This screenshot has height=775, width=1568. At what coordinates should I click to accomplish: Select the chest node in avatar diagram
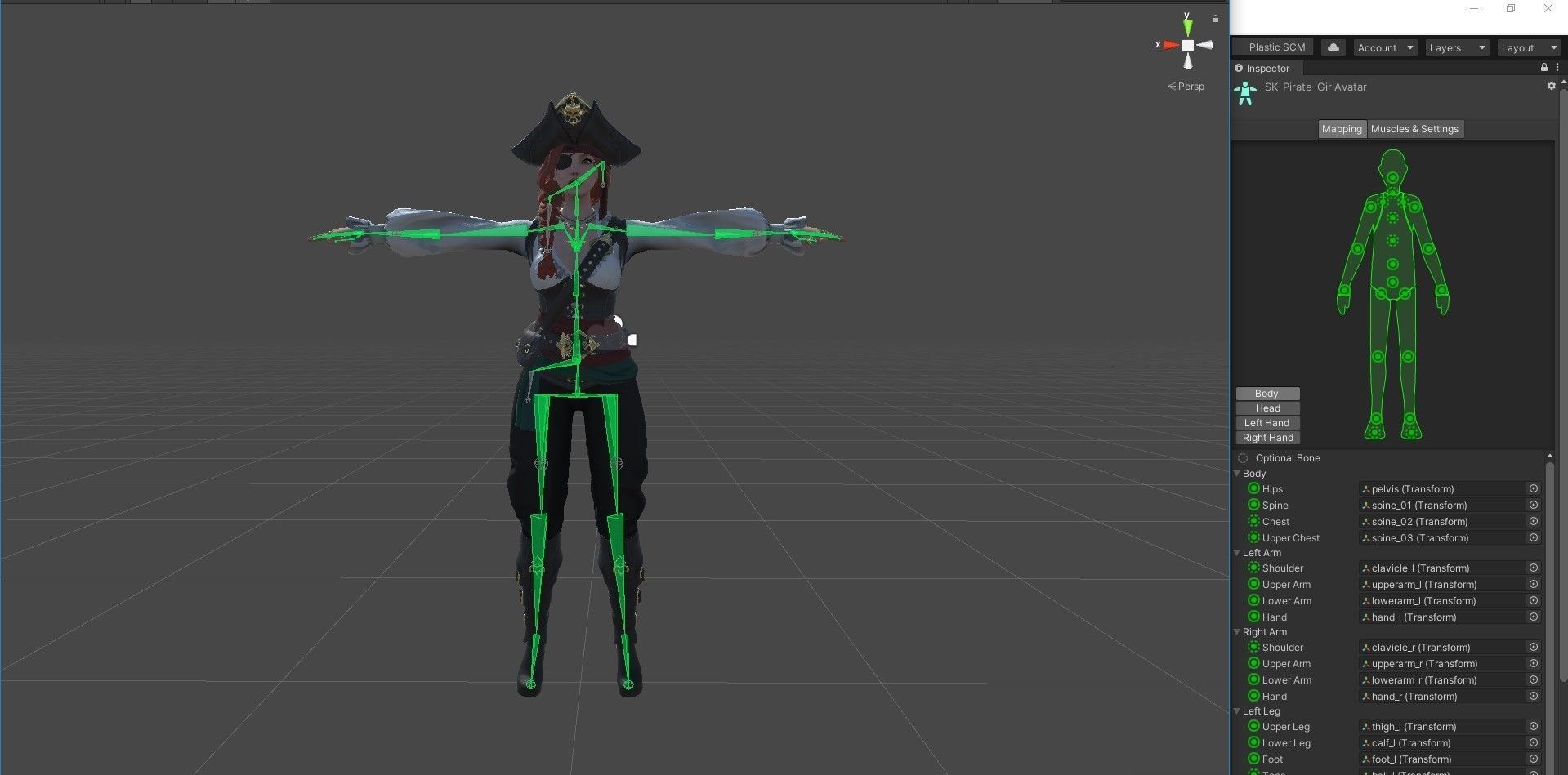(1392, 241)
